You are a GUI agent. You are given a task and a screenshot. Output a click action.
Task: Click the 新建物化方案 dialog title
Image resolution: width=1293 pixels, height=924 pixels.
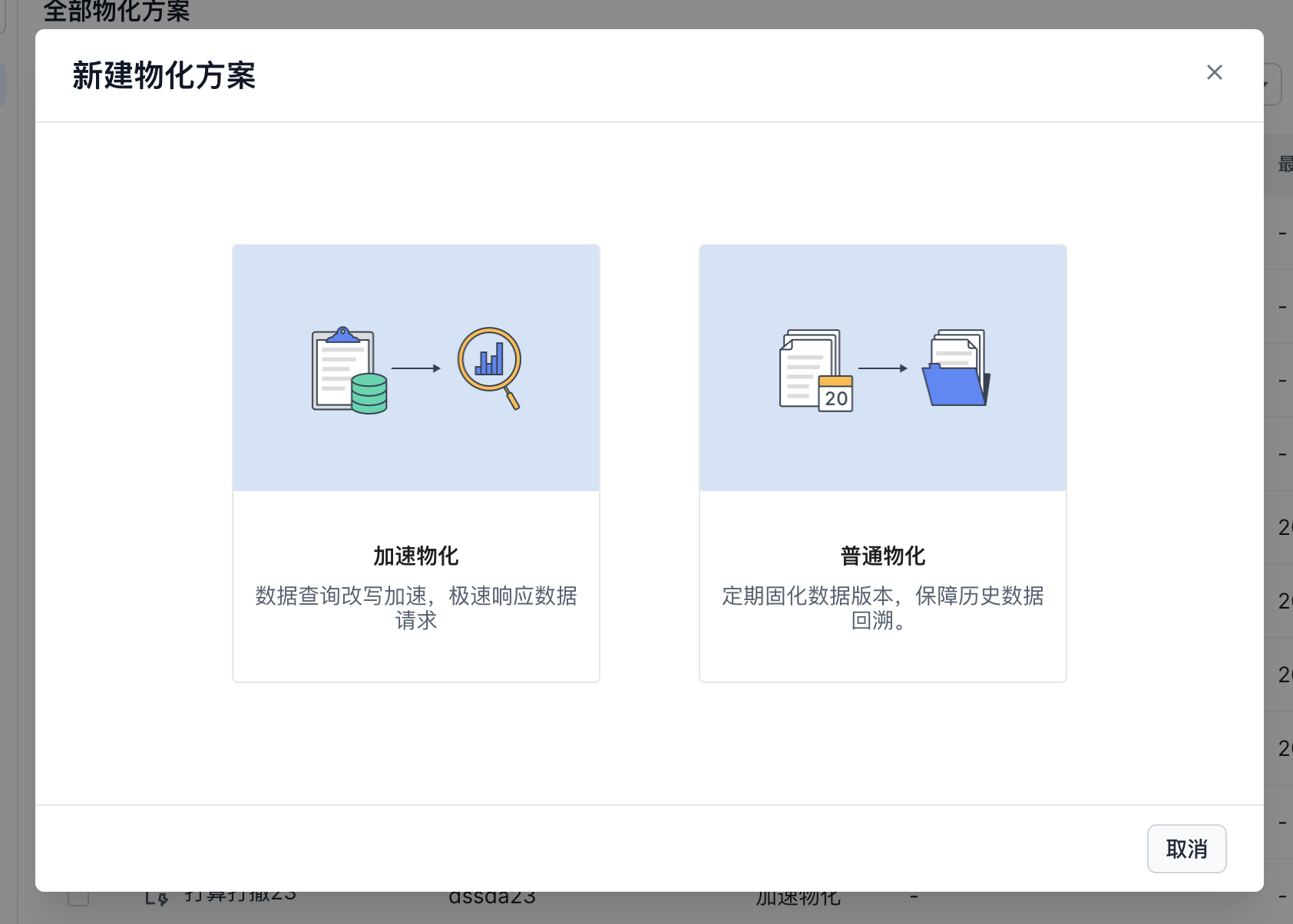[164, 75]
